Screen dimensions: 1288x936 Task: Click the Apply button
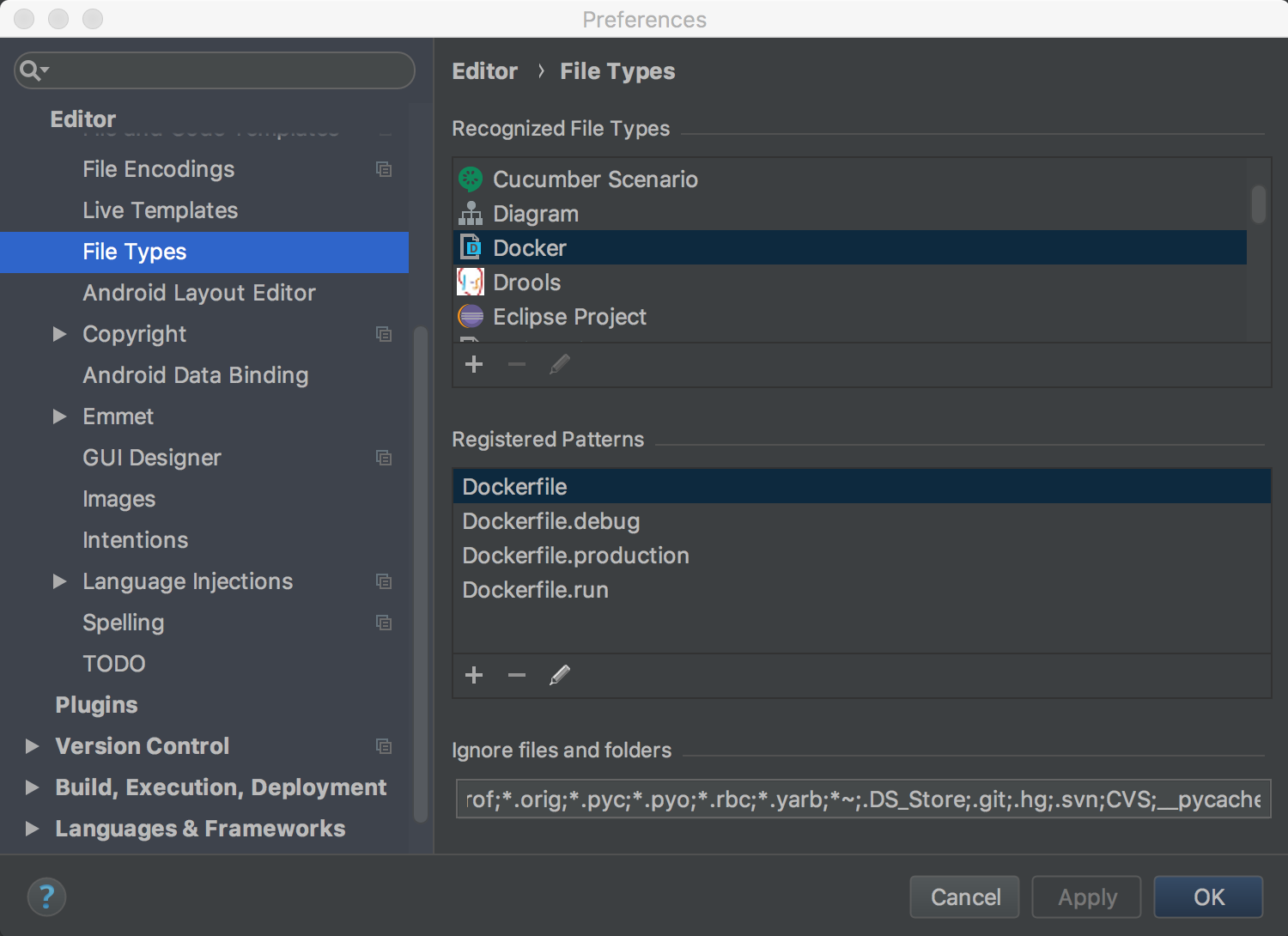point(1087,897)
